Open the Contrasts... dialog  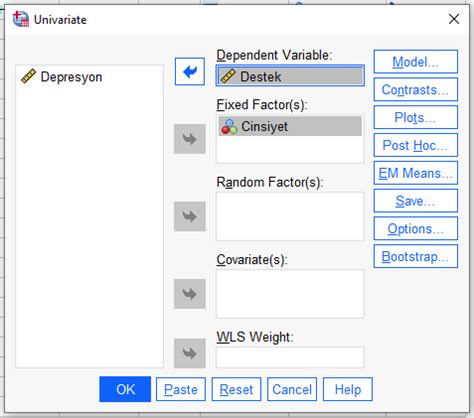tap(416, 89)
